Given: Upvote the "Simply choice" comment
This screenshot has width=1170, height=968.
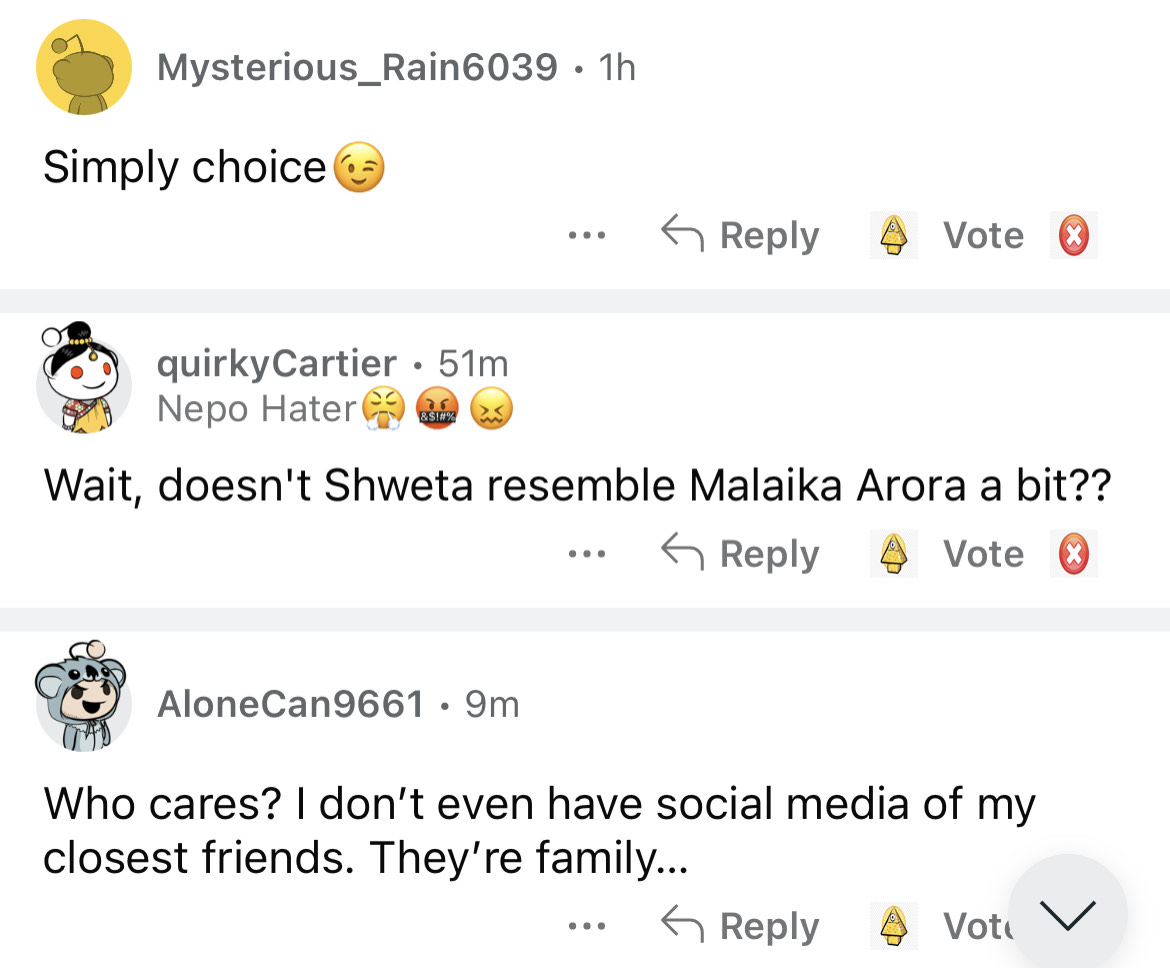Looking at the screenshot, I should pyautogui.click(x=891, y=236).
